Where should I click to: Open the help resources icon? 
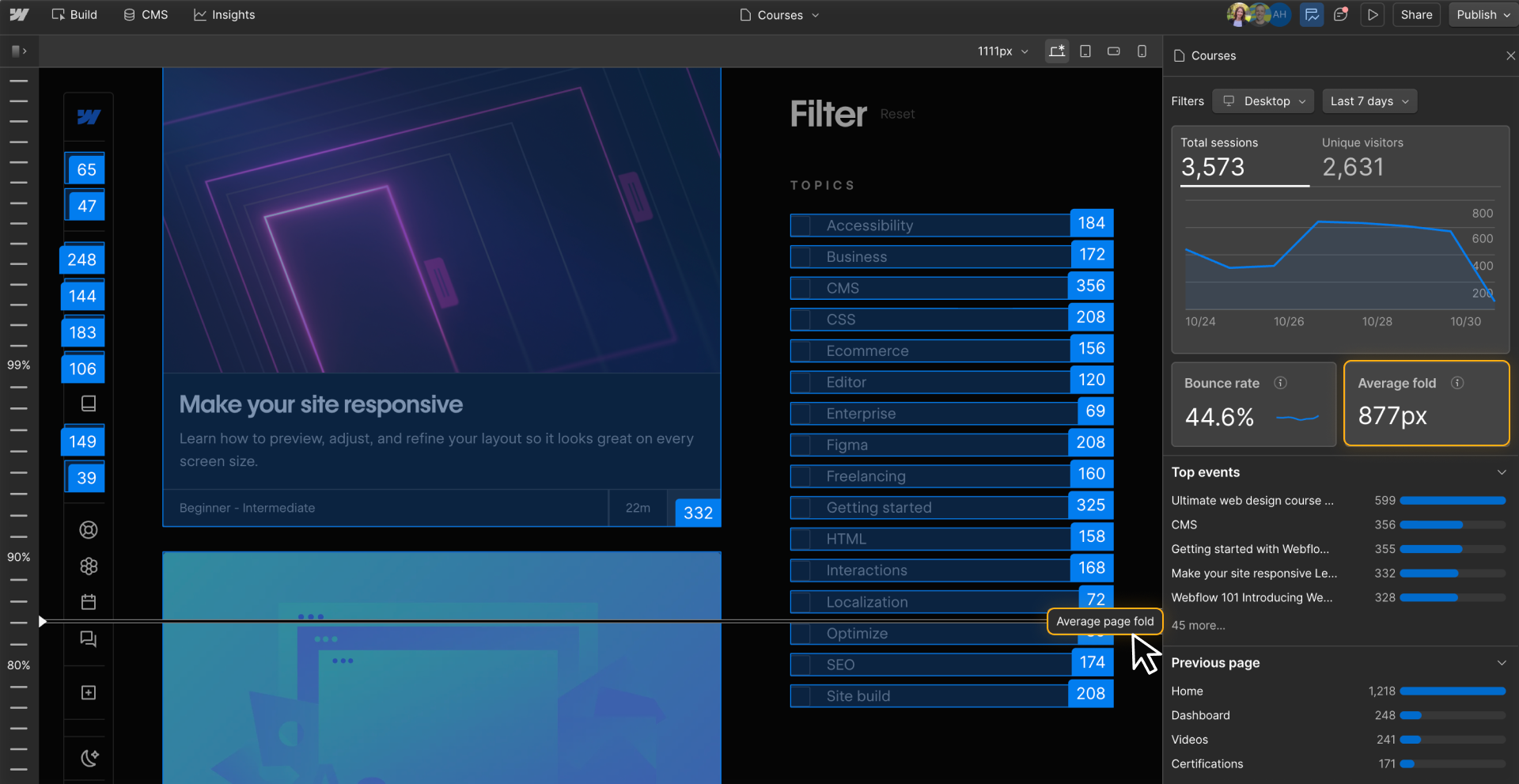pos(88,530)
